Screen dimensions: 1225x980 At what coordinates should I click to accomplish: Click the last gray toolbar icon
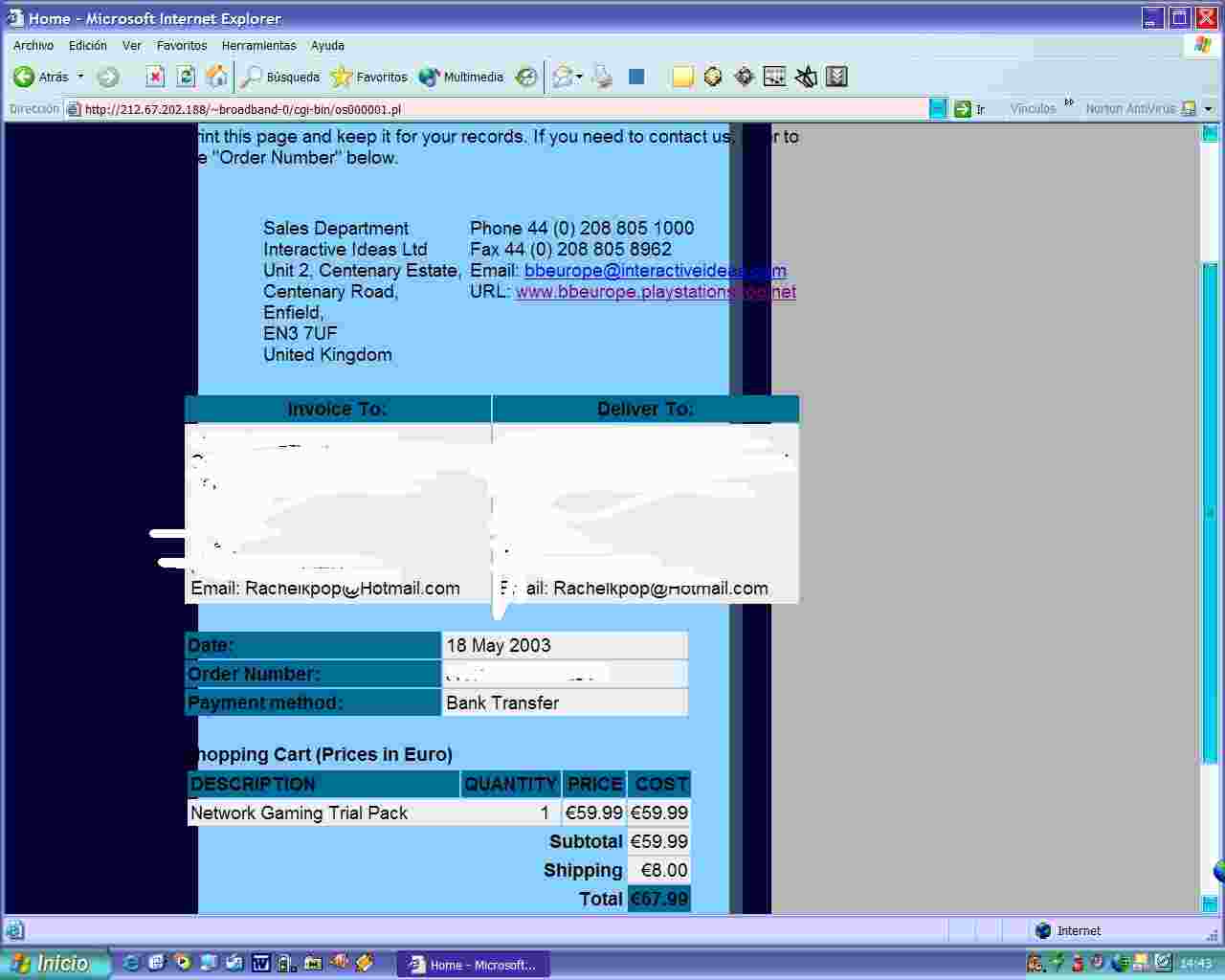pyautogui.click(x=837, y=77)
